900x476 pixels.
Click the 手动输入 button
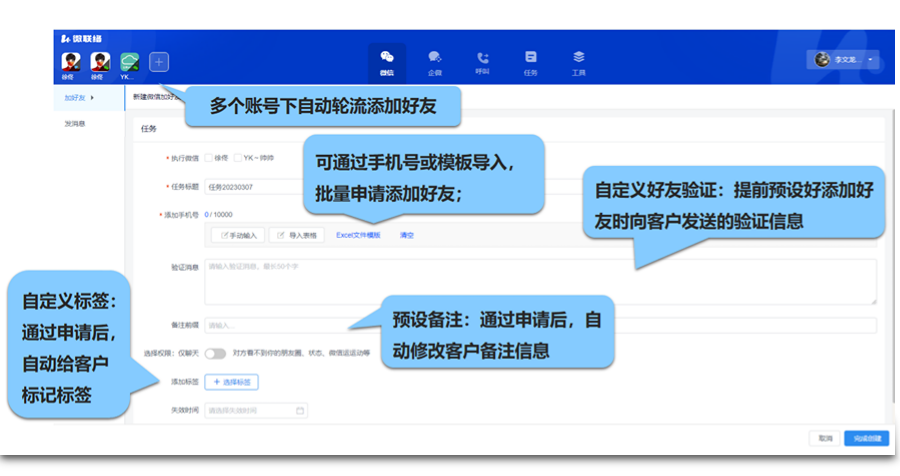pos(237,235)
